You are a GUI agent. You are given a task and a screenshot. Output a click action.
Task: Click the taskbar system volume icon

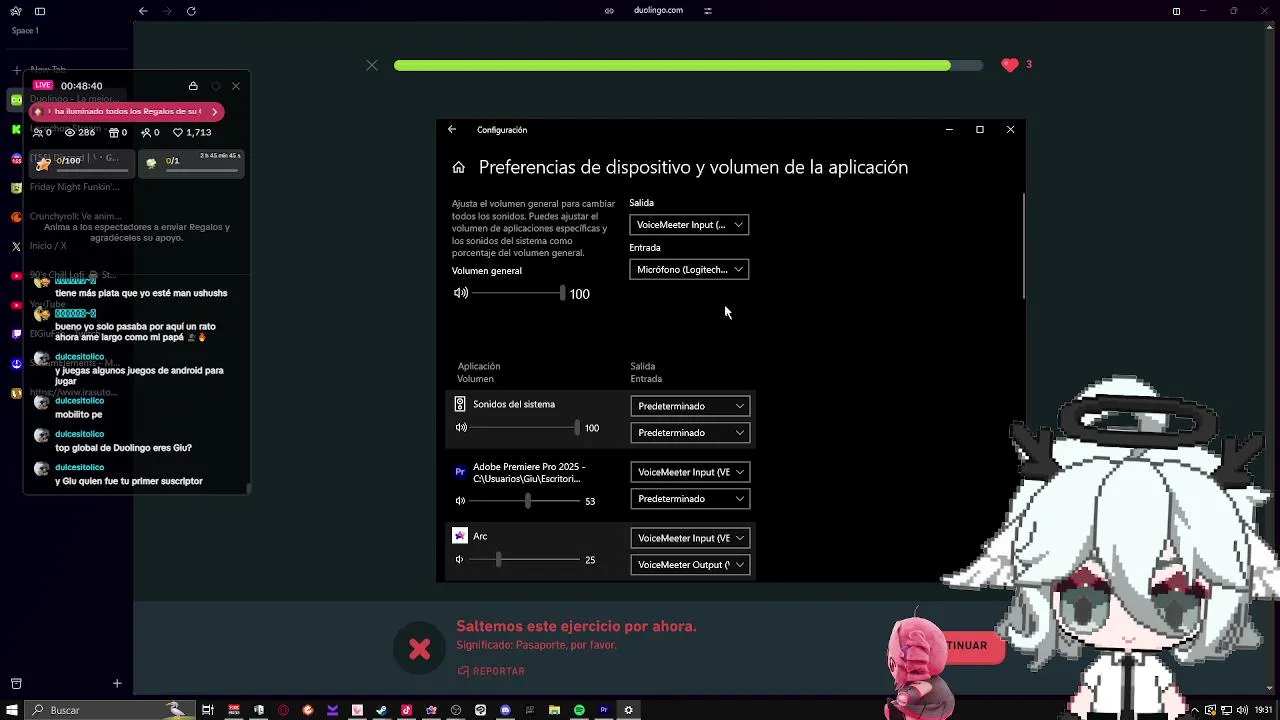(1243, 710)
